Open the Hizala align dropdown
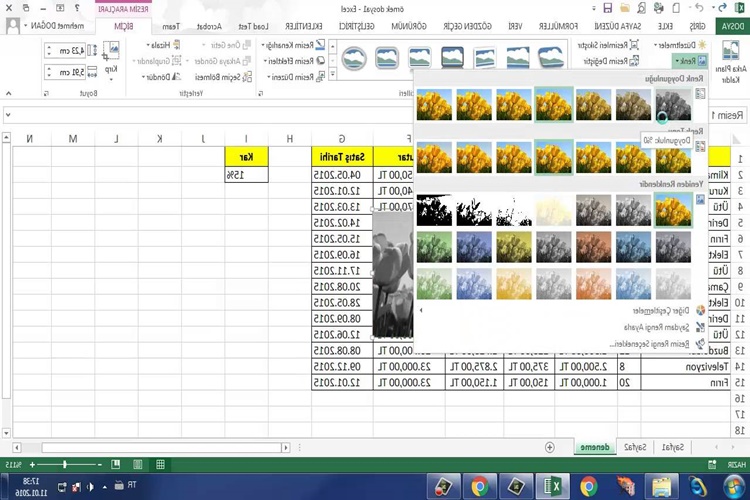750x500 pixels. tap(164, 45)
